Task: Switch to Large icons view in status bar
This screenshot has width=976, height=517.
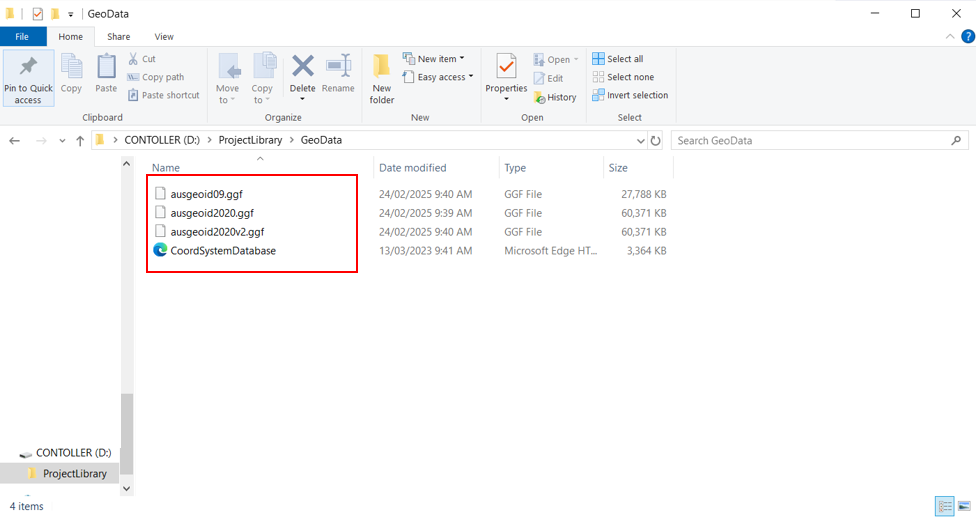Action: [964, 506]
